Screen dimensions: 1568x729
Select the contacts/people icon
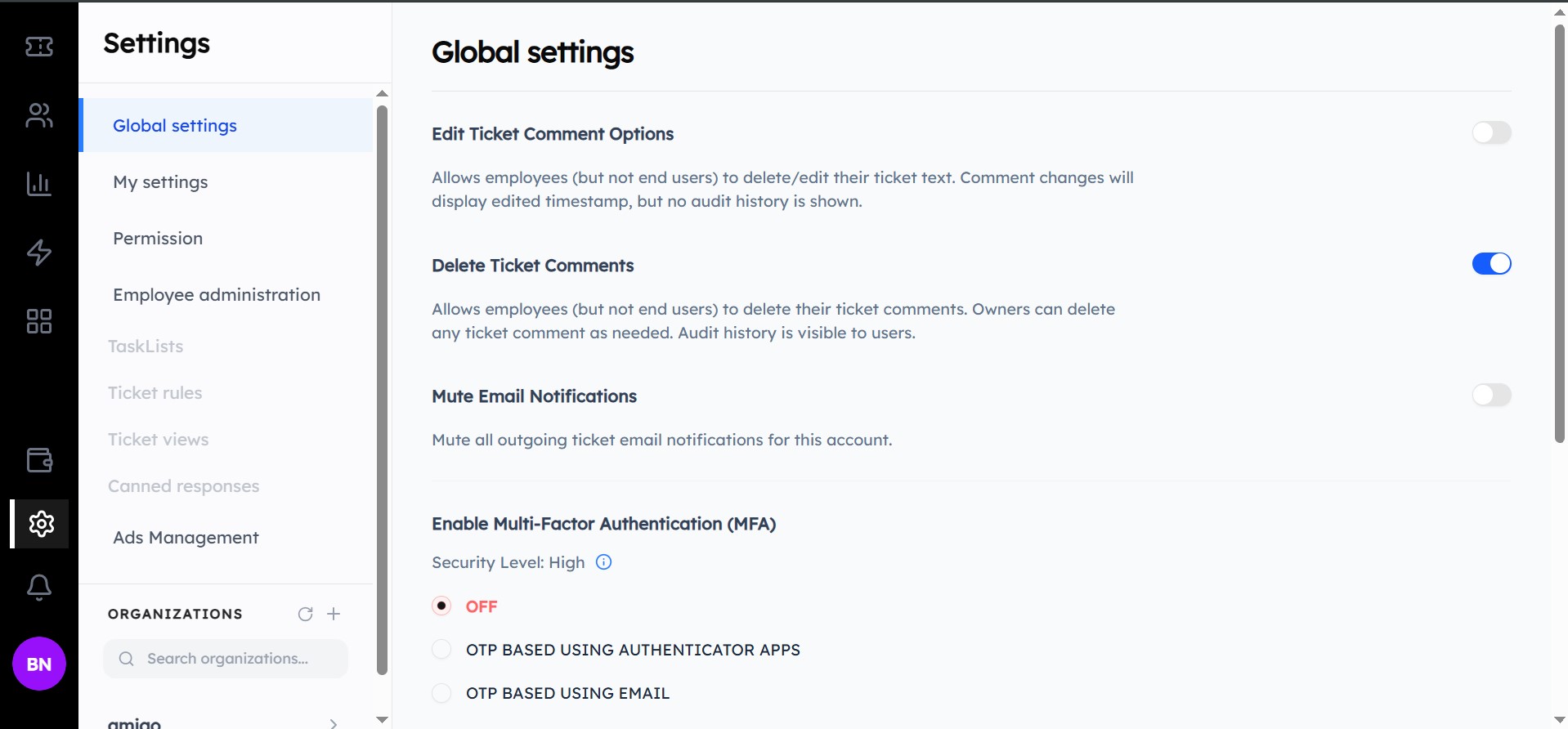point(38,115)
